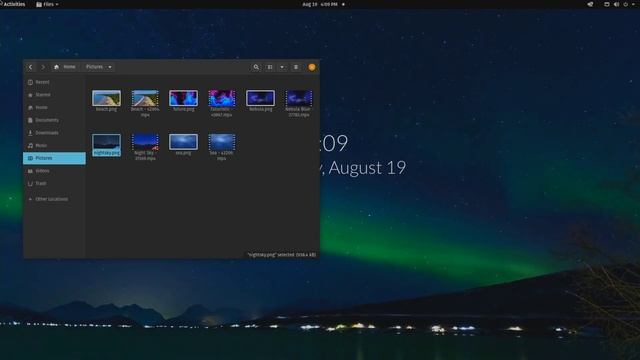
Task: Open Starred in the sidebar
Action: [x=54, y=95]
